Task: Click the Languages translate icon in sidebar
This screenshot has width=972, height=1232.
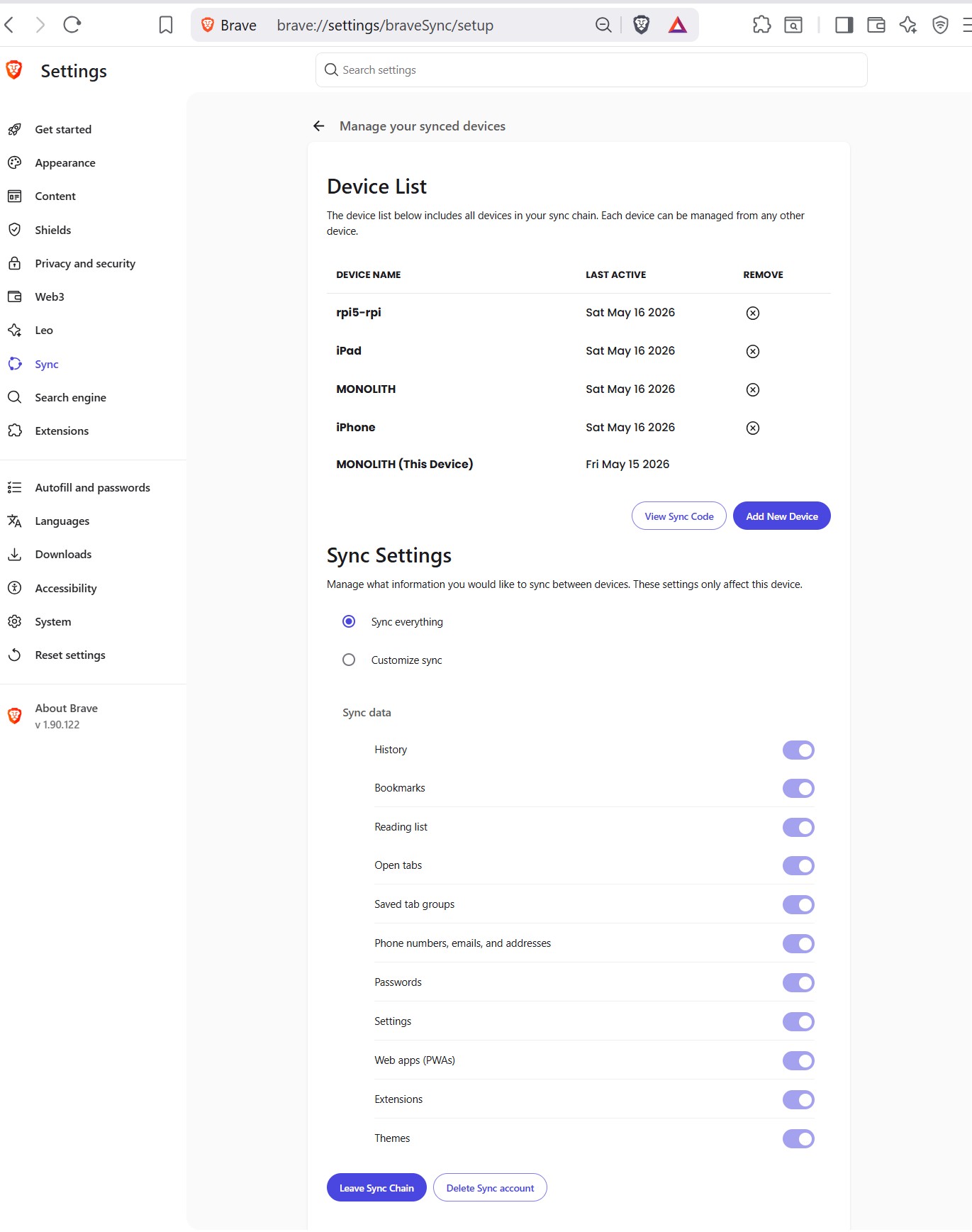Action: [x=14, y=521]
